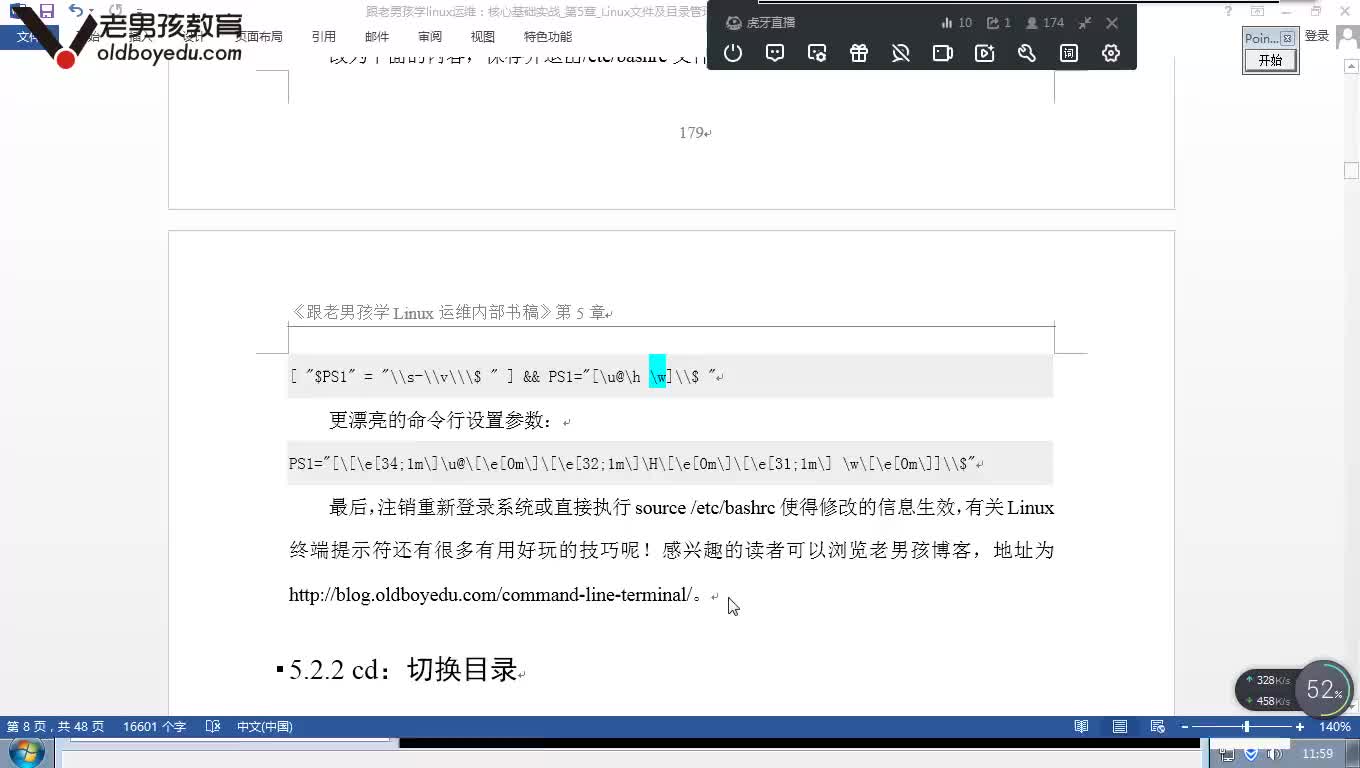
Task: Open the 审阅 ribbon tab
Action: point(430,37)
